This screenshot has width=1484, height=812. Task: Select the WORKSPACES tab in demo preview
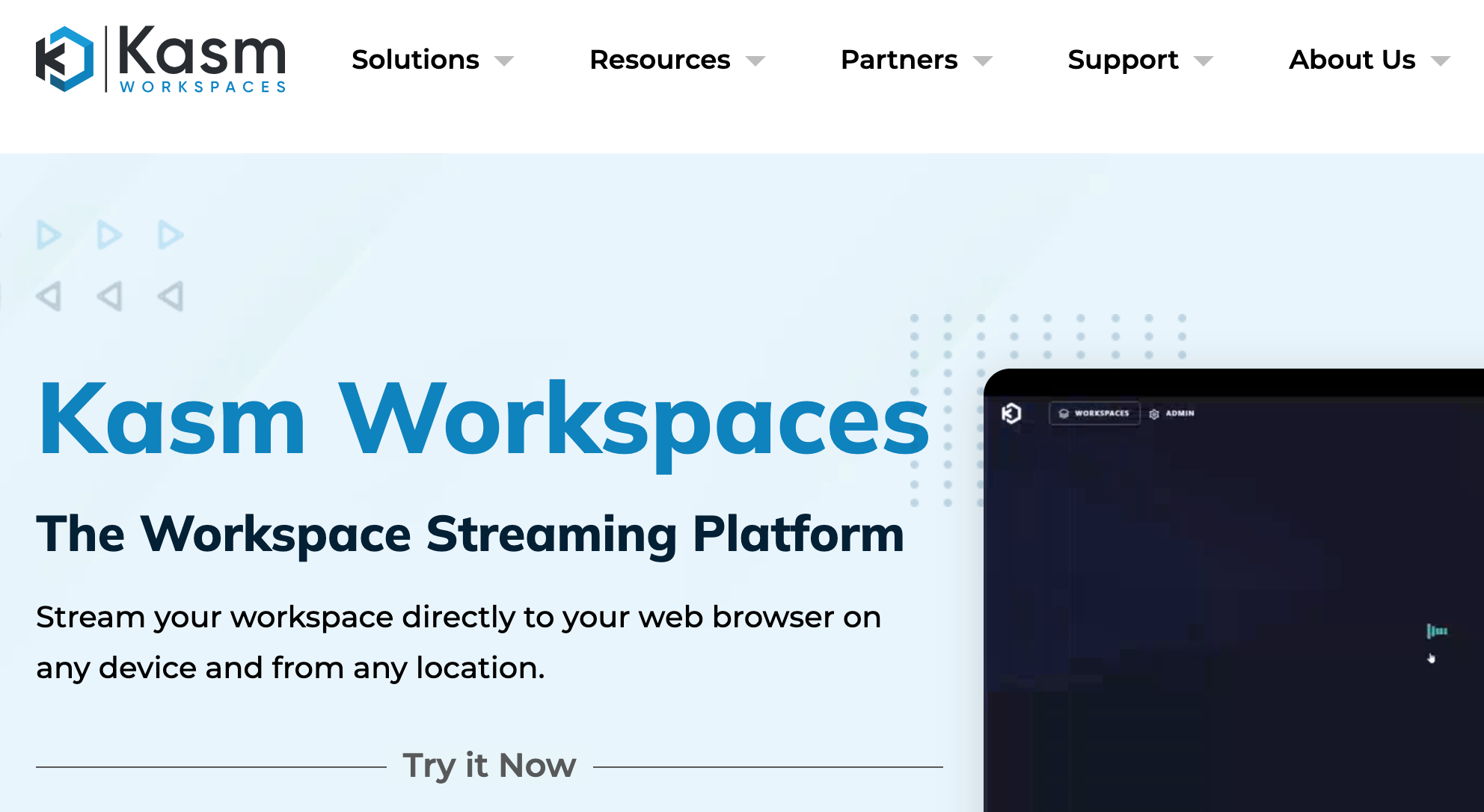coord(1102,413)
